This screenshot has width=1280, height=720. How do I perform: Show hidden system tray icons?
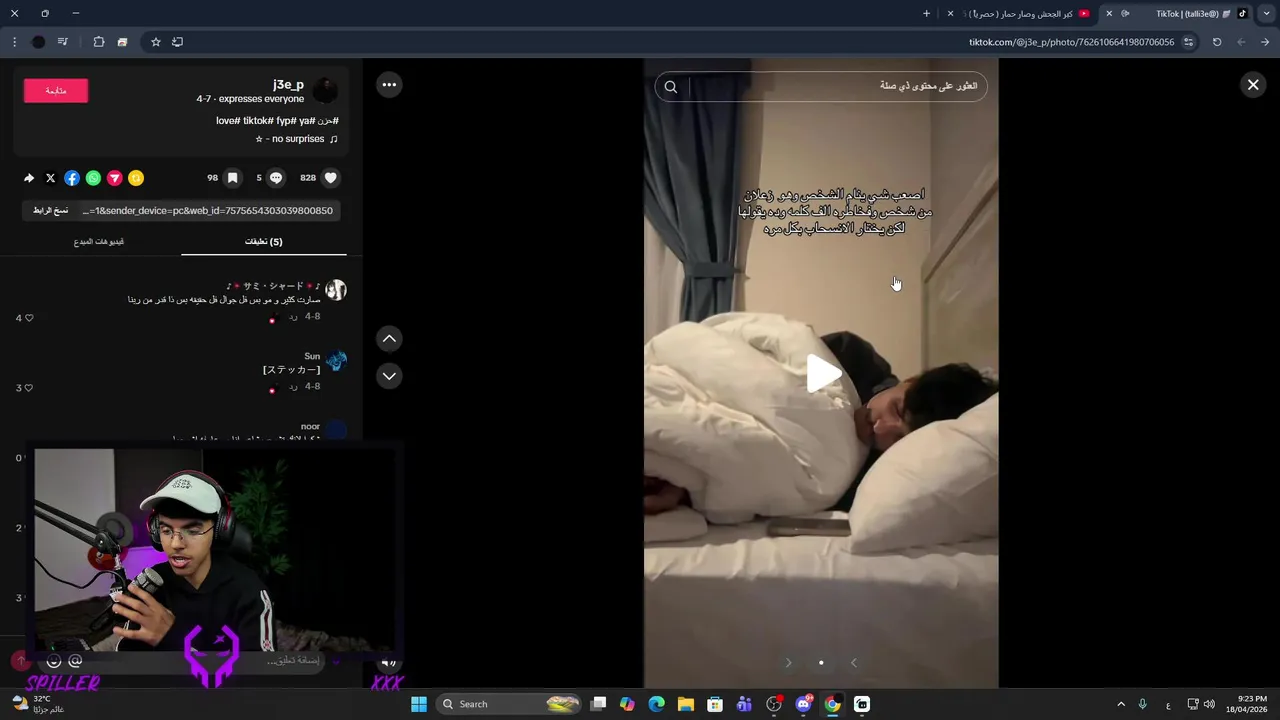[x=1121, y=704]
